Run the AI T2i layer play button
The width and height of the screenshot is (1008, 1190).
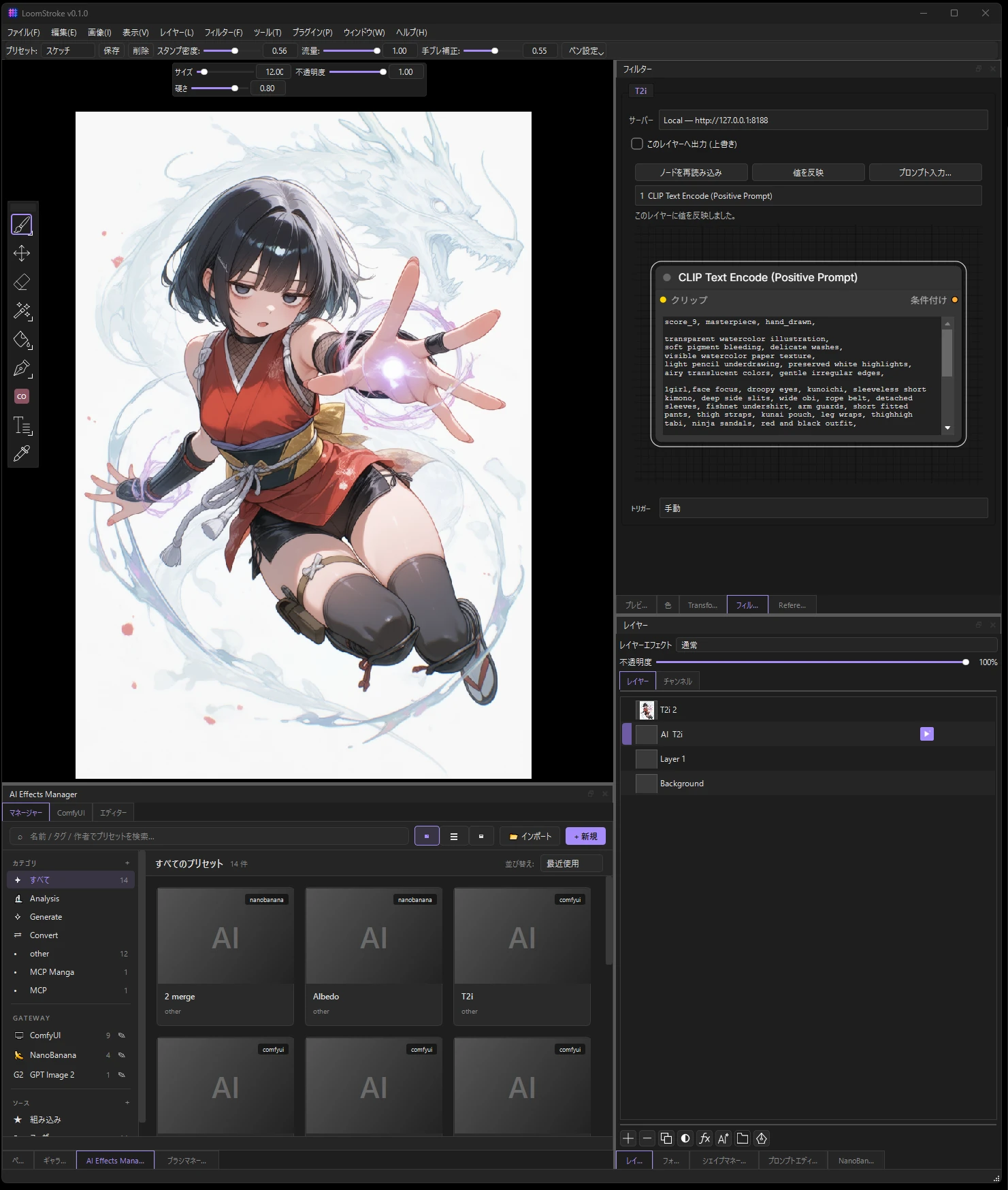pos(926,734)
